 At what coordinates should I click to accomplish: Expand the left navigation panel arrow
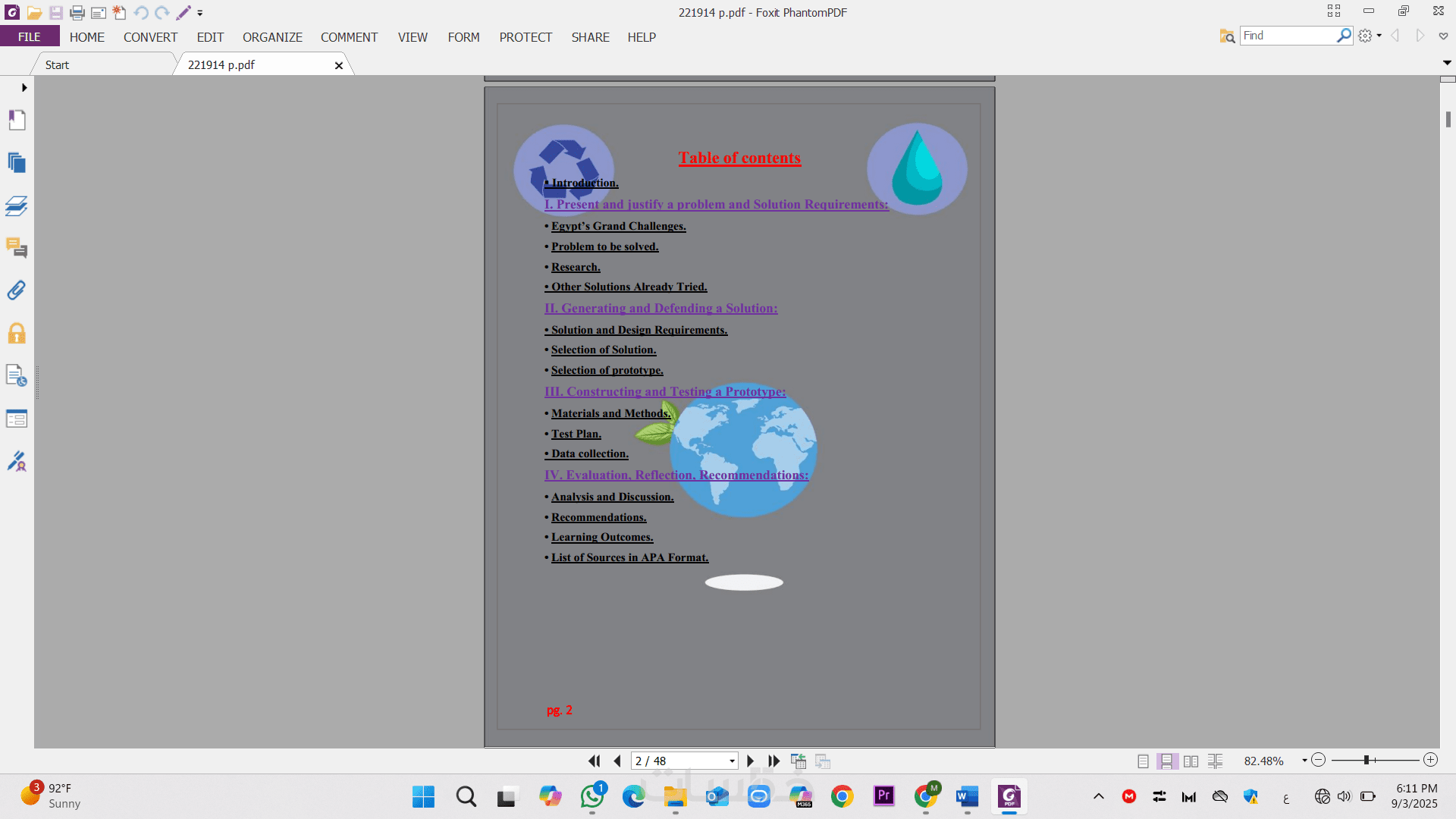tap(24, 88)
